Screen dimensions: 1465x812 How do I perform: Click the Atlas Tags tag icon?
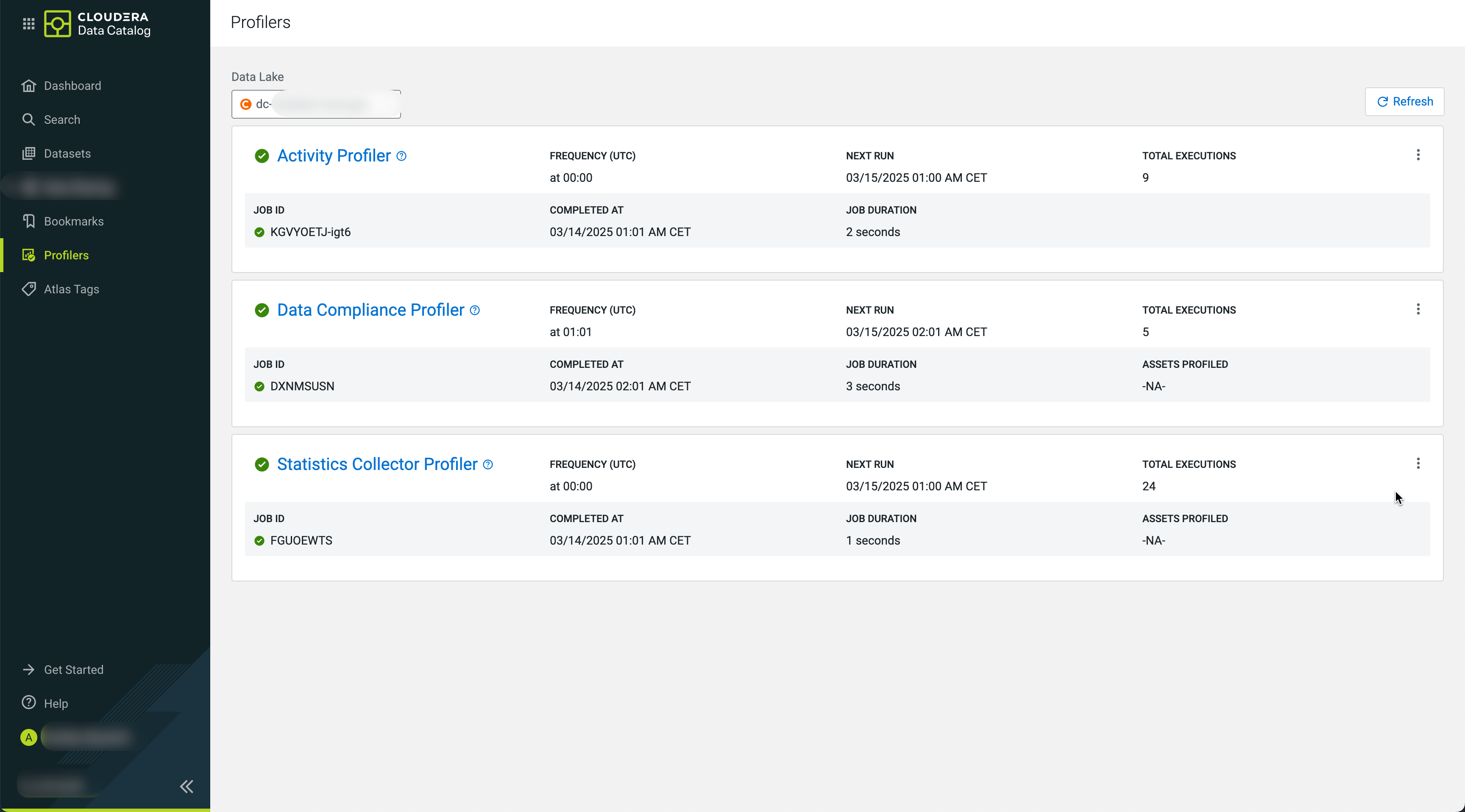tap(28, 289)
